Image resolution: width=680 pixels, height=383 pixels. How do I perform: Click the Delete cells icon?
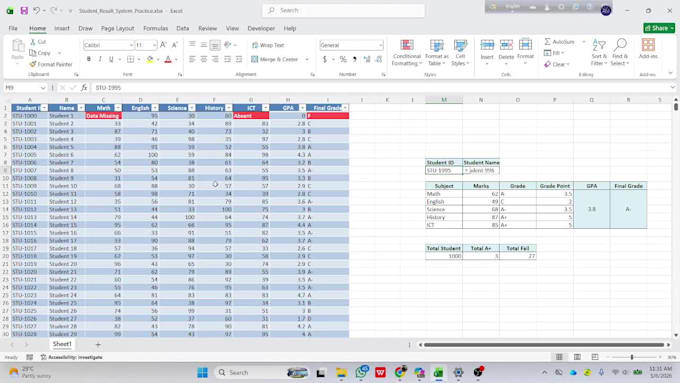coord(506,45)
